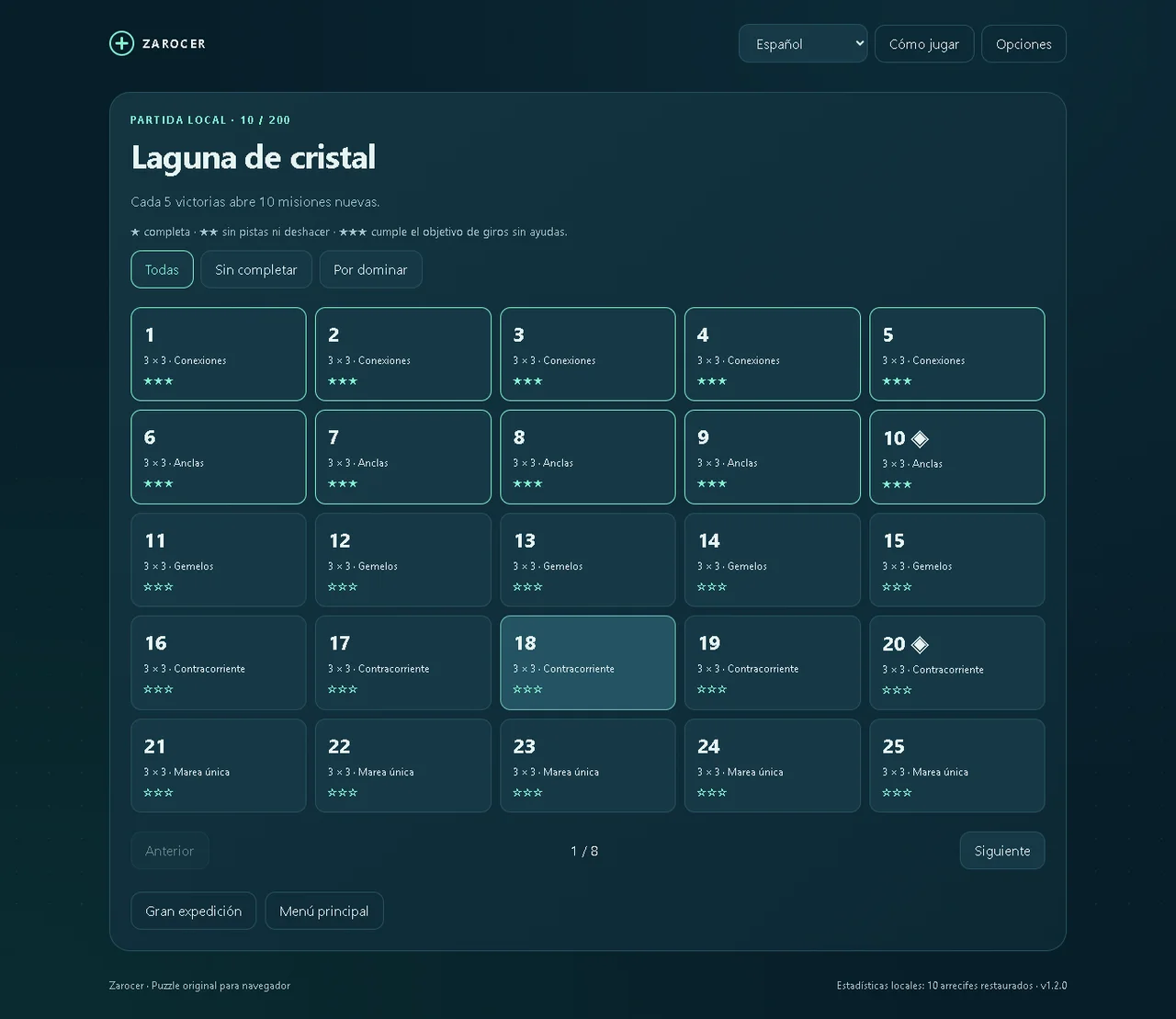The height and width of the screenshot is (1019, 1176).
Task: Open the Cómo jugar help
Action: (x=924, y=44)
